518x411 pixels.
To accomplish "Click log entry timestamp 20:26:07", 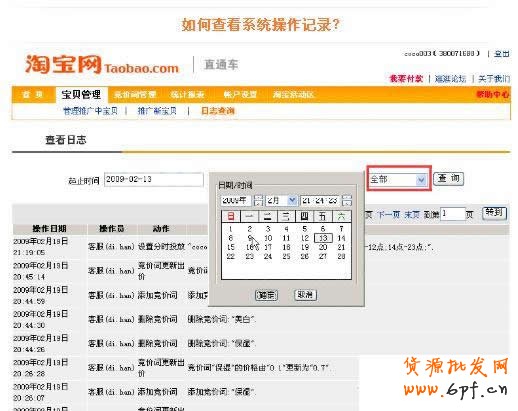I will pos(29,398).
